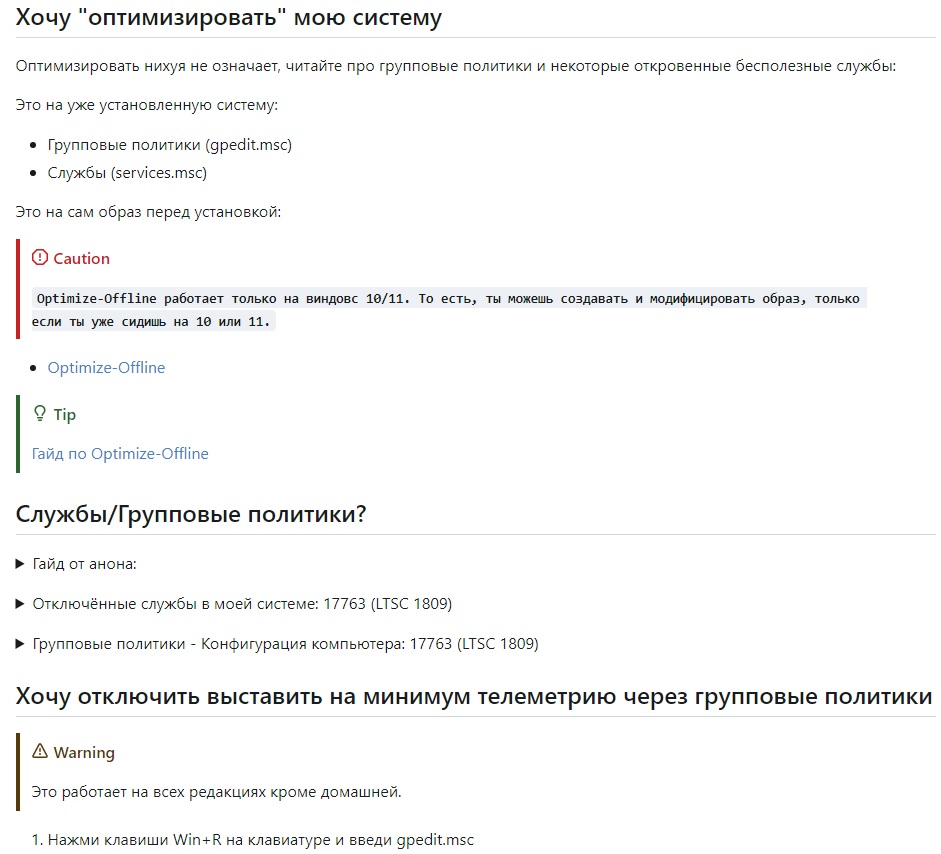The height and width of the screenshot is (854, 941).
Task: Click text "Это работает на всех редакциях"
Action: [216, 792]
